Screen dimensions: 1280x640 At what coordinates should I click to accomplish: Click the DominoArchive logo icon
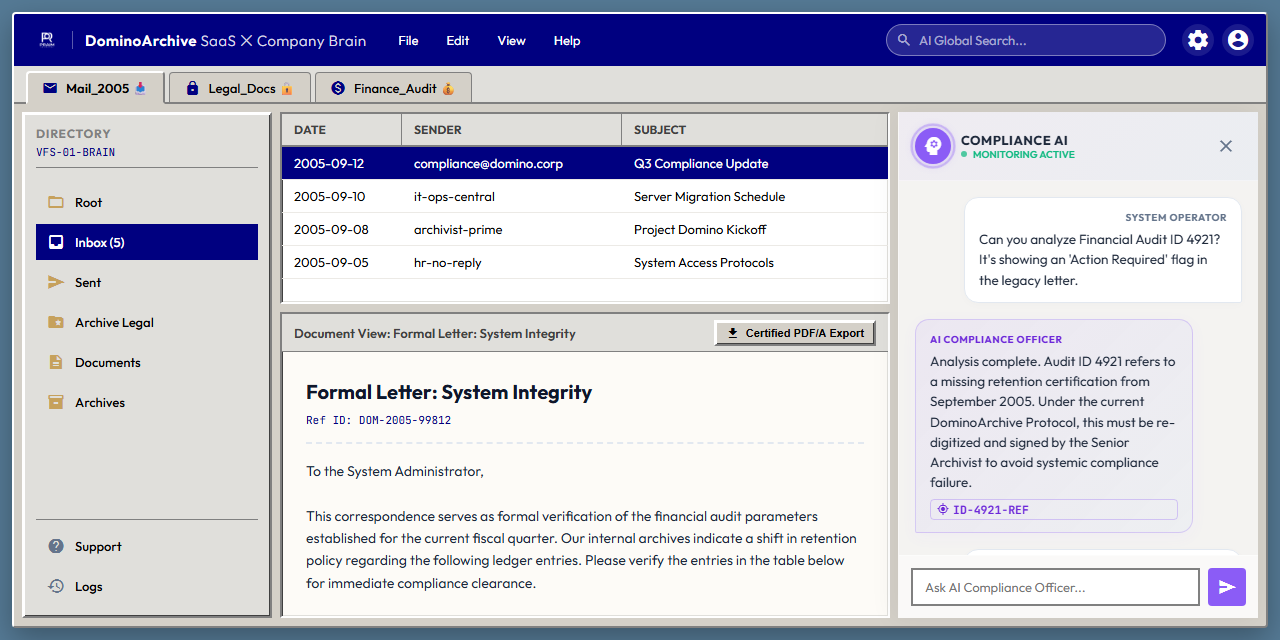(x=47, y=40)
